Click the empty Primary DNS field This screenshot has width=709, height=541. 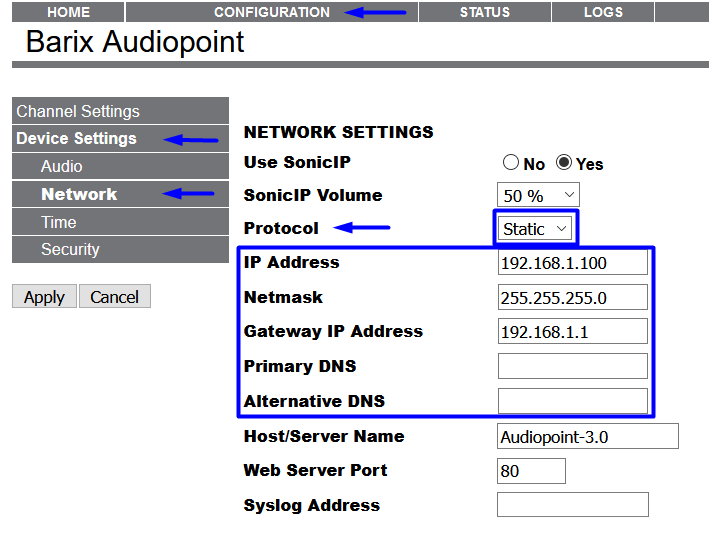572,366
